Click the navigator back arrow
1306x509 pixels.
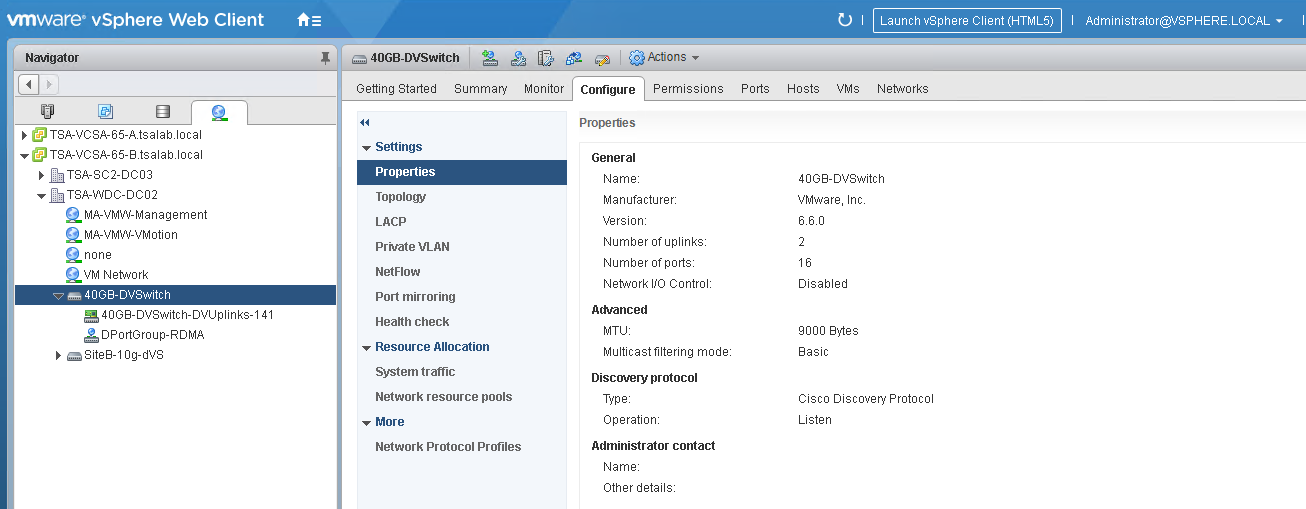coord(29,85)
